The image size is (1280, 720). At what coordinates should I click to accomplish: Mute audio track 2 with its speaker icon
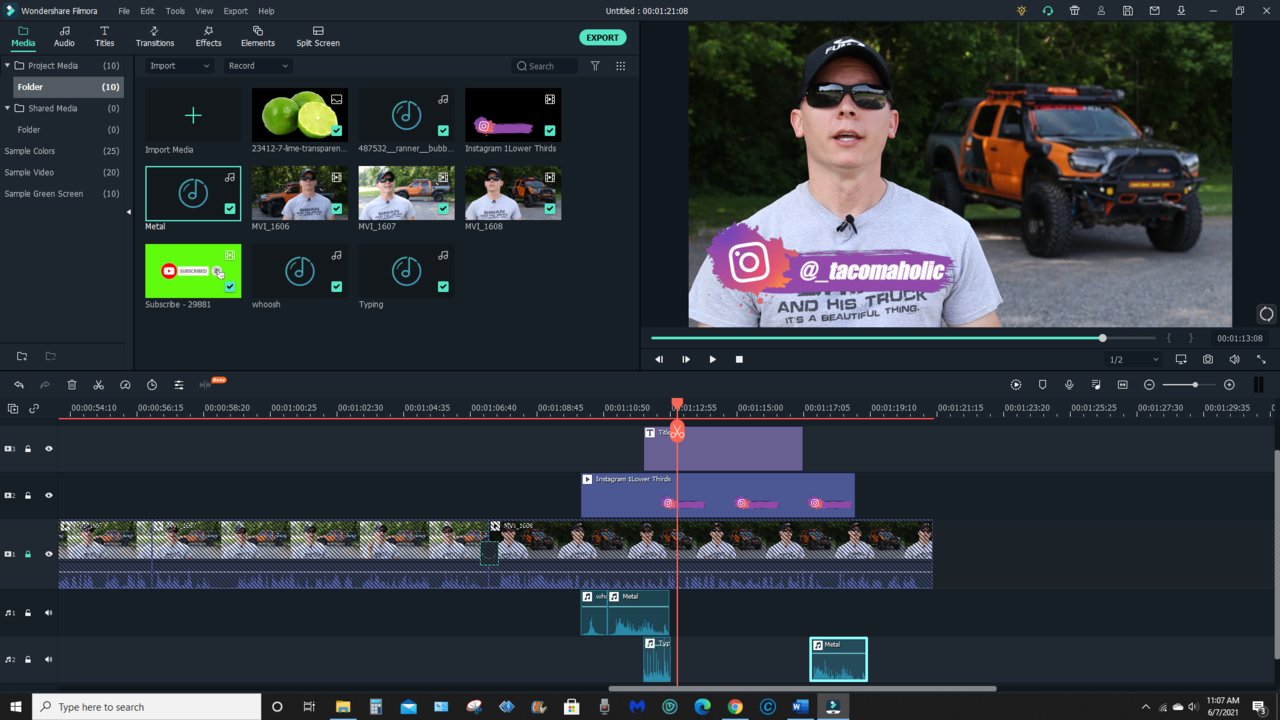pyautogui.click(x=48, y=660)
